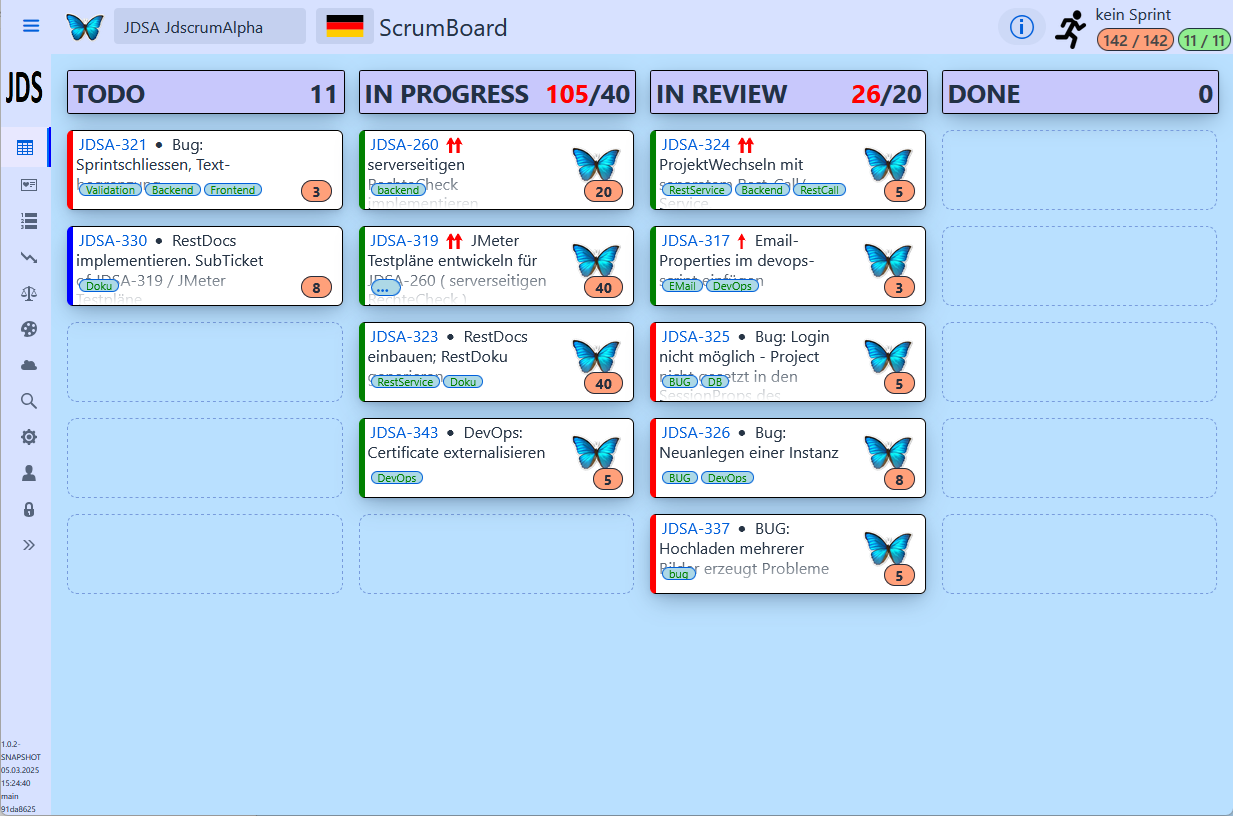1233x816 pixels.
Task: Open settings via the gear icon
Action: click(28, 437)
